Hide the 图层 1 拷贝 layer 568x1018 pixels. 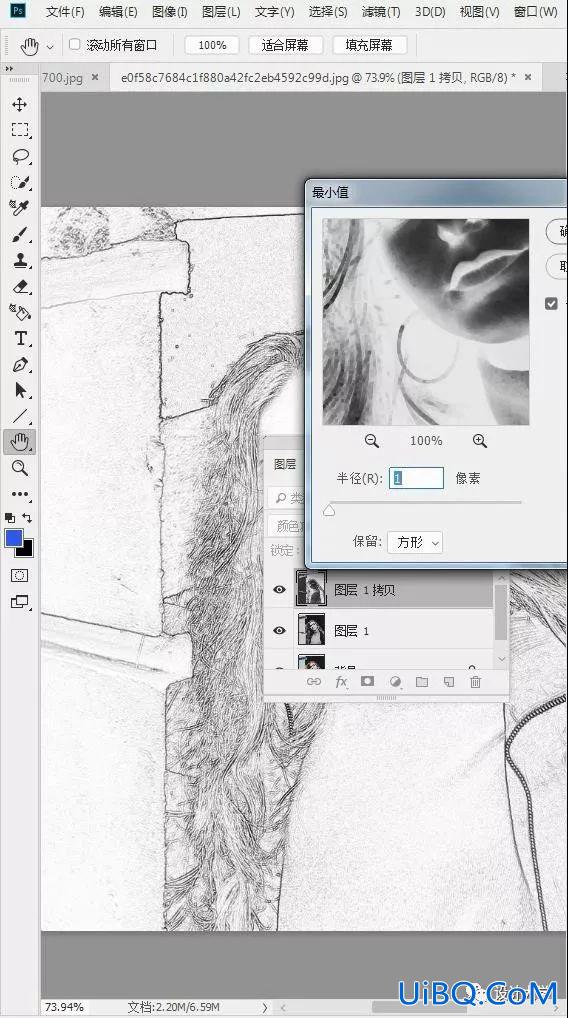[279, 590]
